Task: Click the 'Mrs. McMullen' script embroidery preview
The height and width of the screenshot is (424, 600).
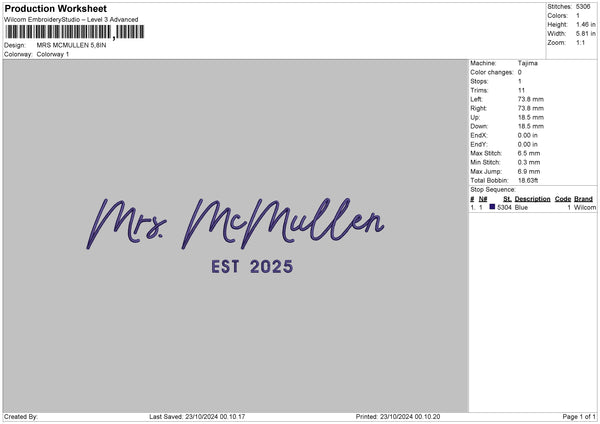Action: (x=235, y=224)
